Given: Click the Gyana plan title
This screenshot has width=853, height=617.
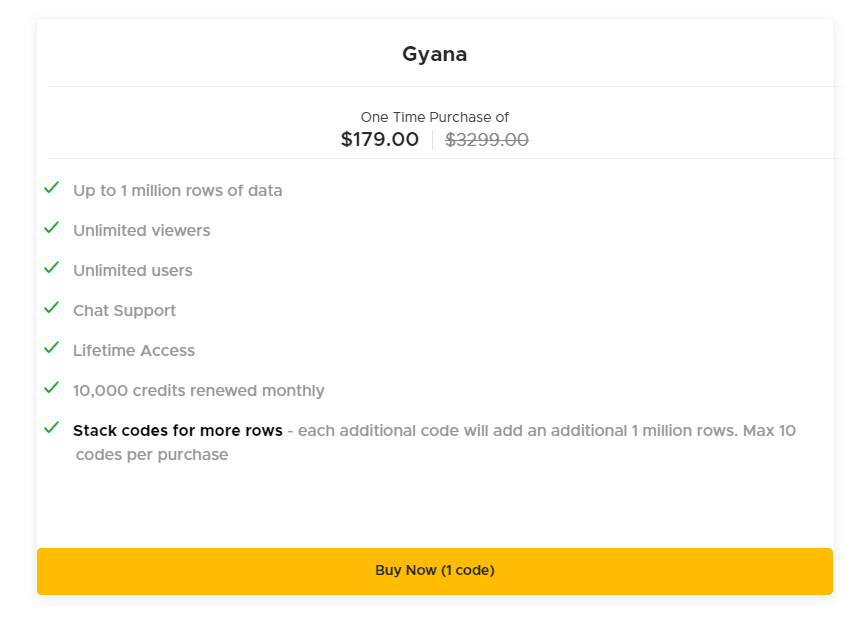Looking at the screenshot, I should pos(434,54).
